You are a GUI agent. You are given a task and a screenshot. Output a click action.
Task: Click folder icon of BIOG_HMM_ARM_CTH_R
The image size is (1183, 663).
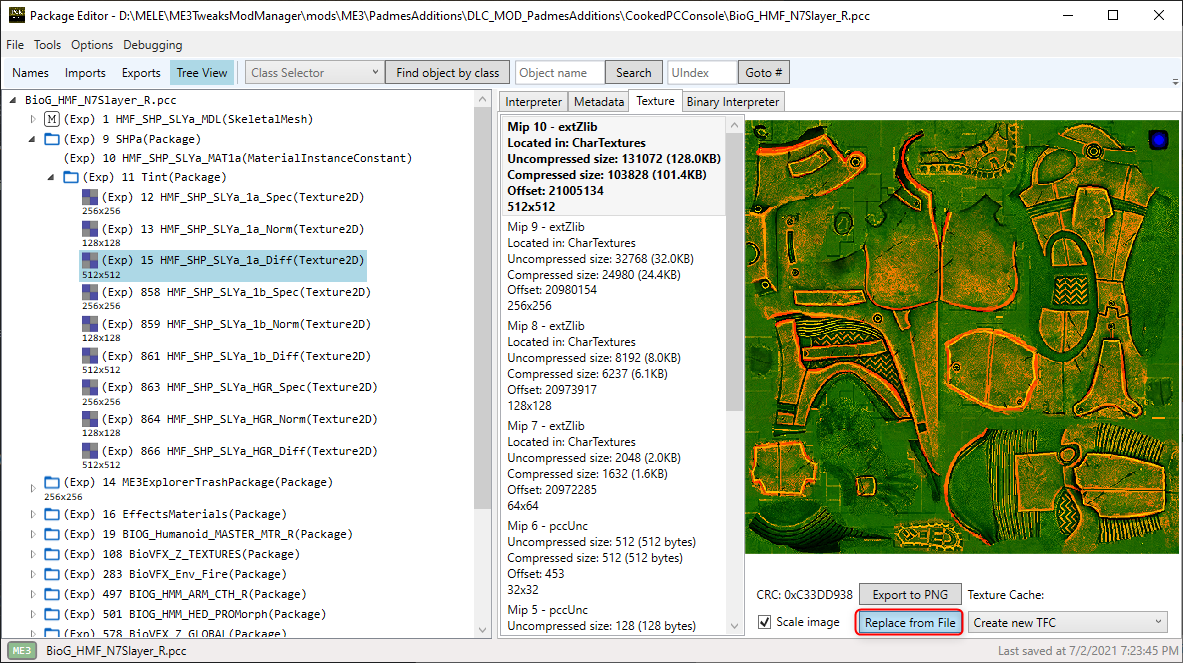[x=52, y=594]
